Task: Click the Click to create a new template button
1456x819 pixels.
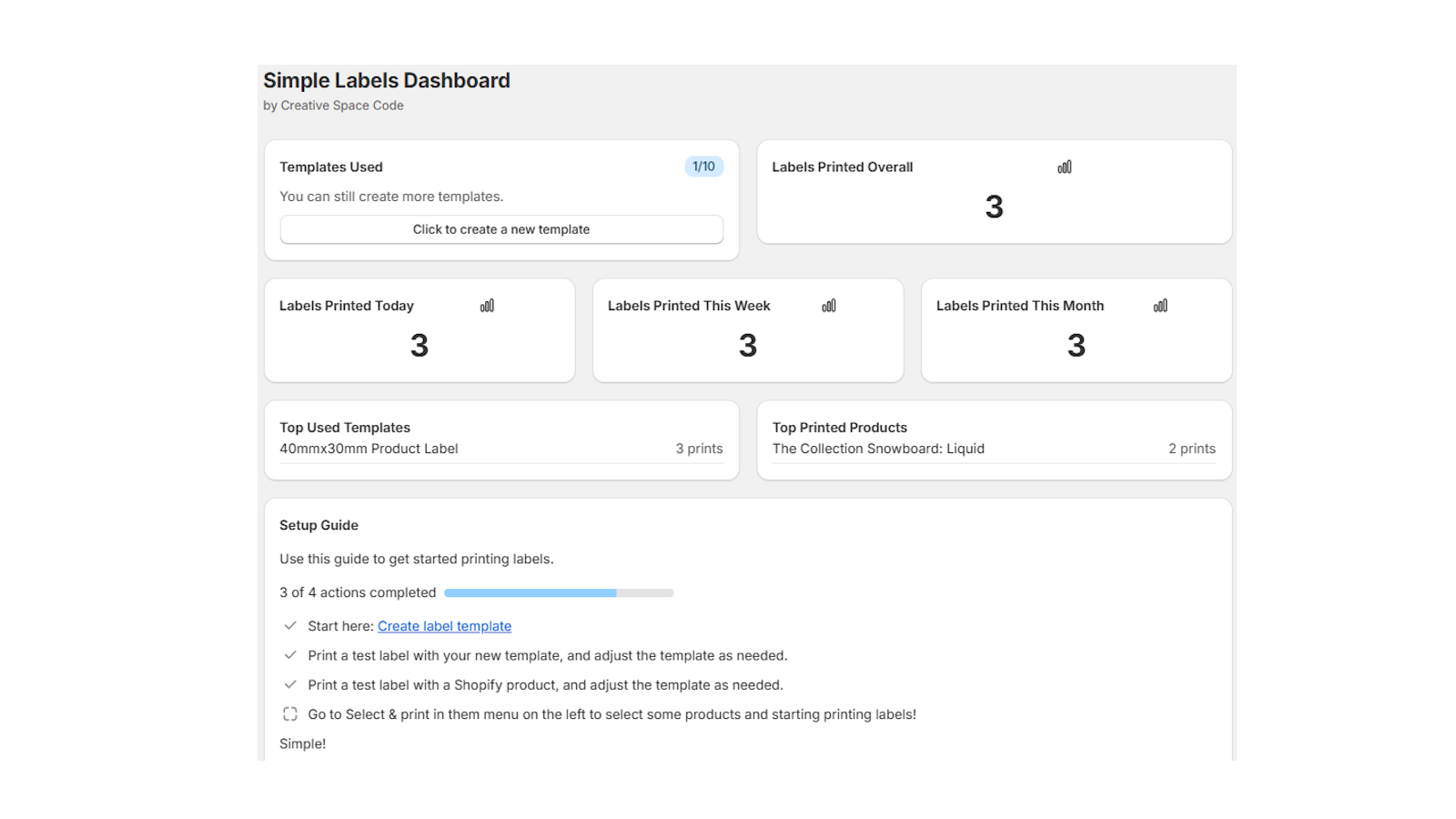Action: (500, 229)
